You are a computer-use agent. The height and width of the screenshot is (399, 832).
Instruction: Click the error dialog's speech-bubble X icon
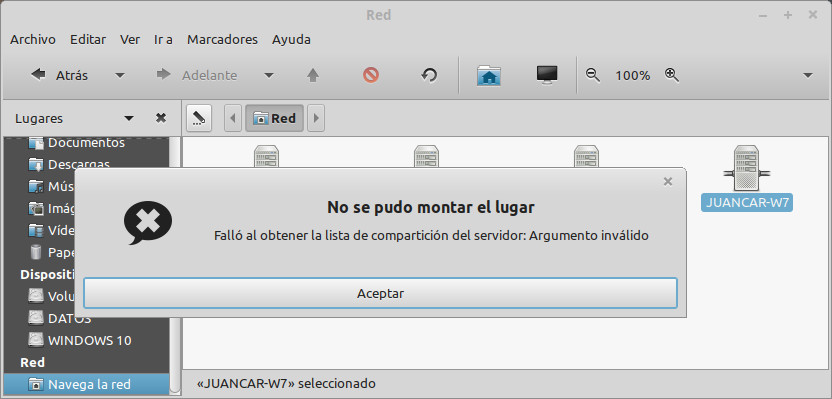(x=148, y=222)
